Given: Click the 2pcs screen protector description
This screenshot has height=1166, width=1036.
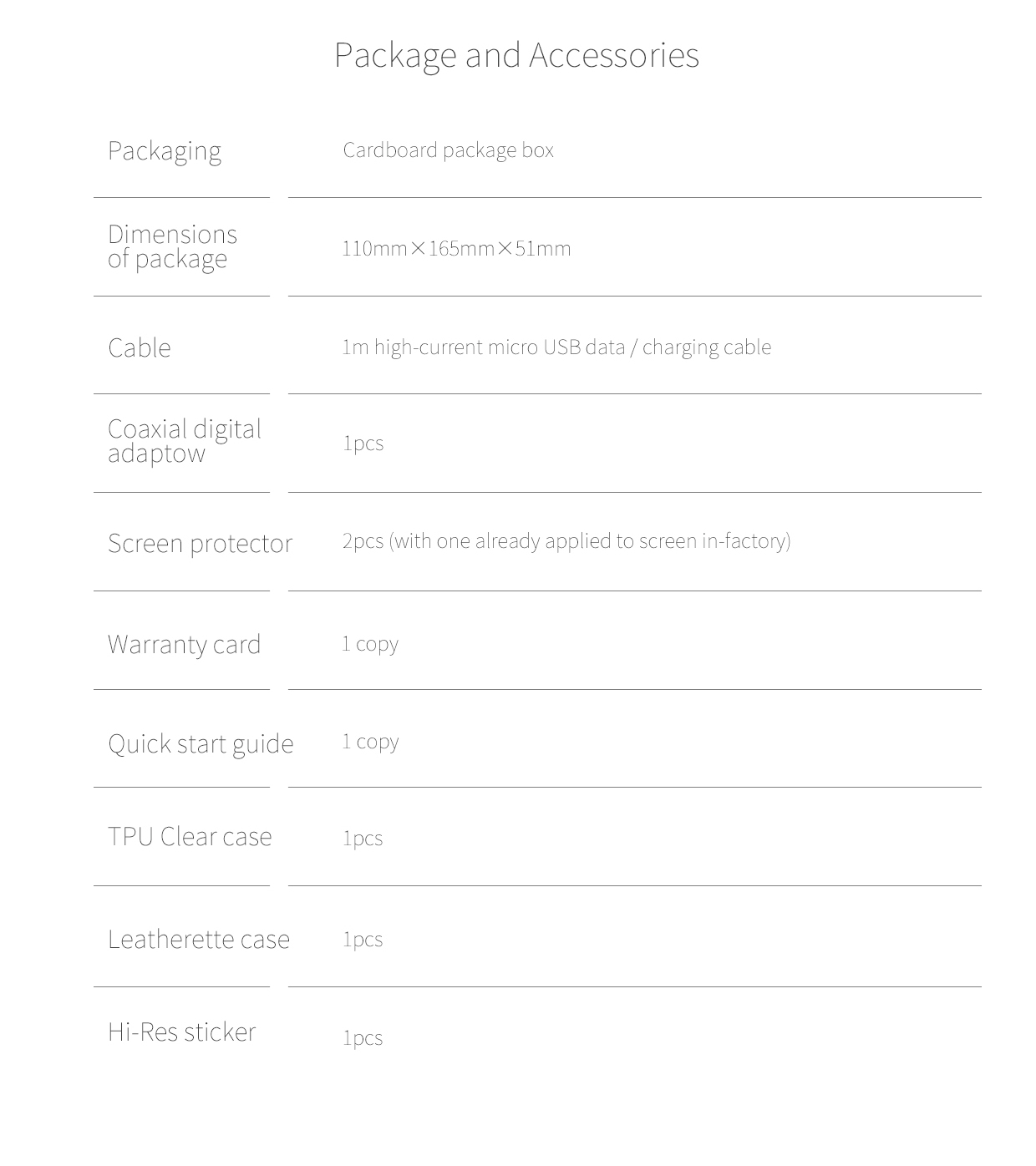Looking at the screenshot, I should pyautogui.click(x=566, y=541).
